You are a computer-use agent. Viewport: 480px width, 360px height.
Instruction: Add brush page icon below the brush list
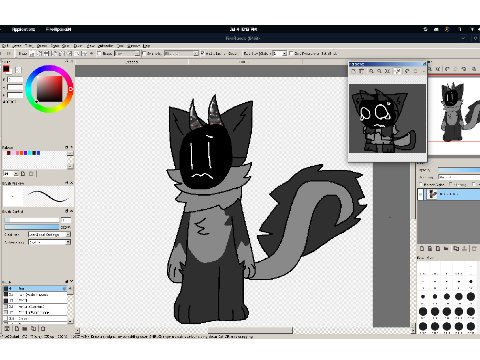tap(17, 329)
